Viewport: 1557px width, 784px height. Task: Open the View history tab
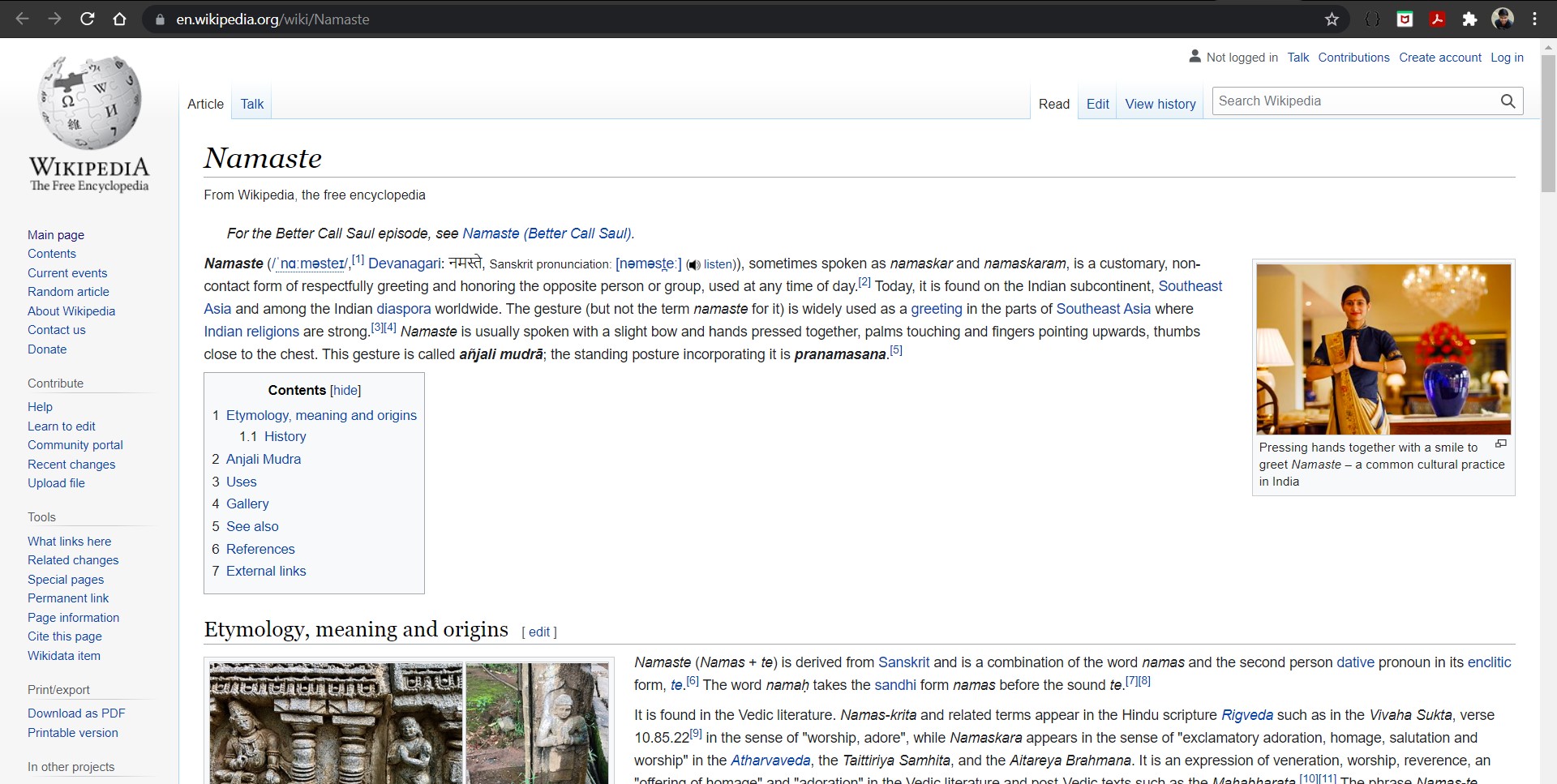point(1160,104)
